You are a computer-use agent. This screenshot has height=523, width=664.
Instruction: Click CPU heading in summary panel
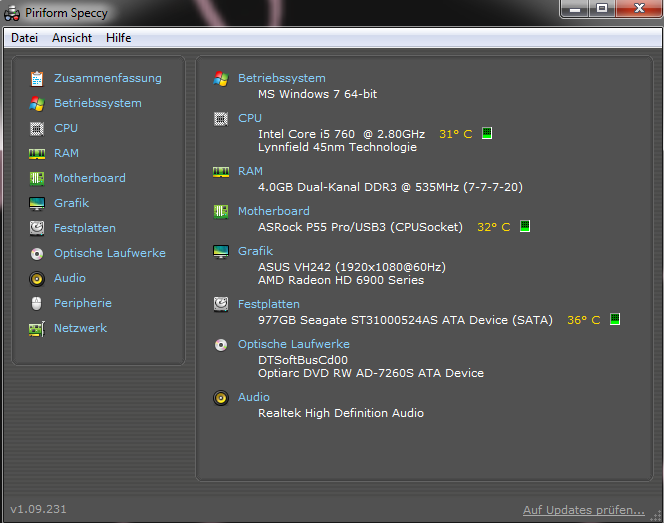pyautogui.click(x=250, y=118)
